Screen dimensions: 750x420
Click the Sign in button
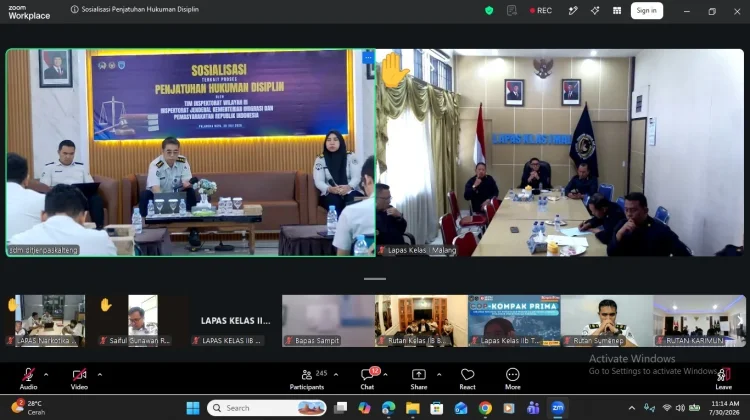coord(647,11)
